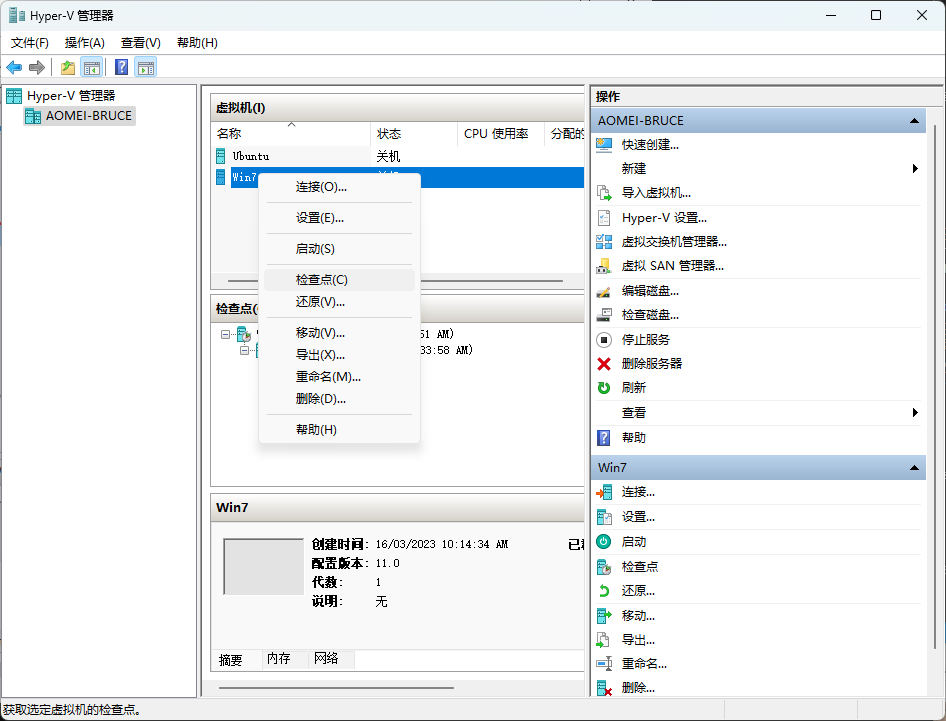Choose Export (导出) from context menu
The height and width of the screenshot is (721, 946).
click(x=320, y=355)
